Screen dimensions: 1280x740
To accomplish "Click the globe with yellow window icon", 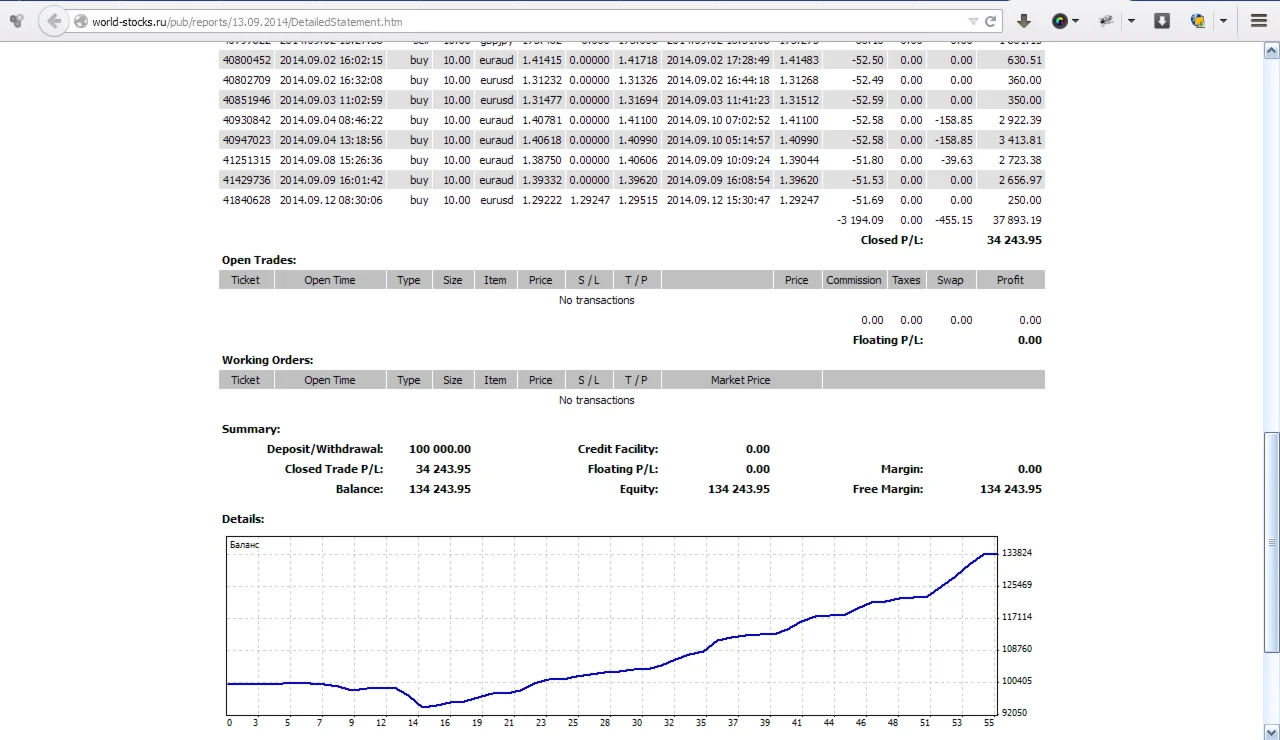I will (1198, 21).
